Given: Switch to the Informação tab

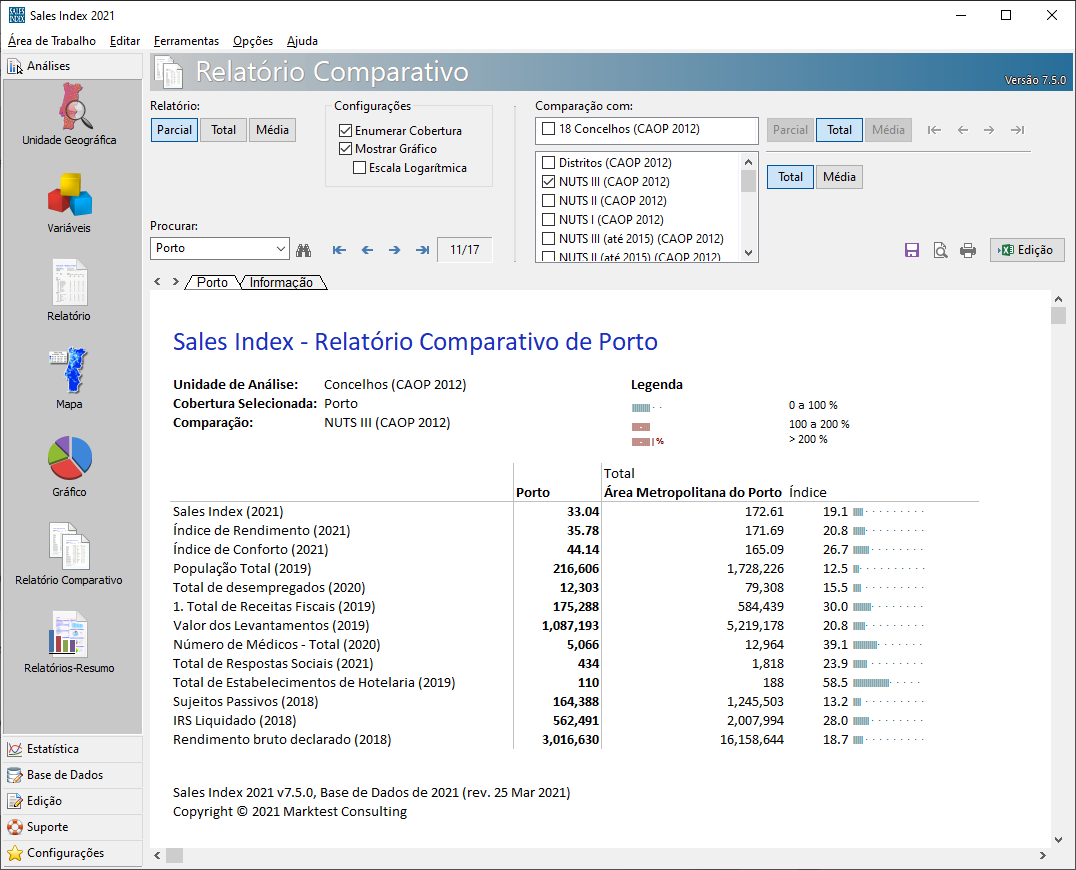Looking at the screenshot, I should pyautogui.click(x=281, y=283).
